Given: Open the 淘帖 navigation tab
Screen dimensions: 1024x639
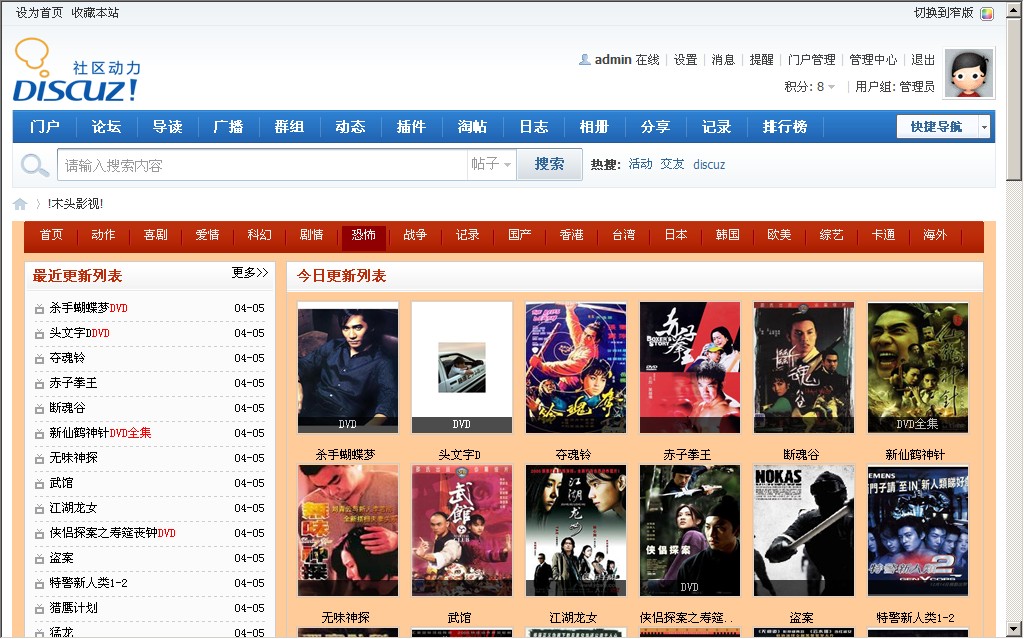Looking at the screenshot, I should [x=472, y=127].
